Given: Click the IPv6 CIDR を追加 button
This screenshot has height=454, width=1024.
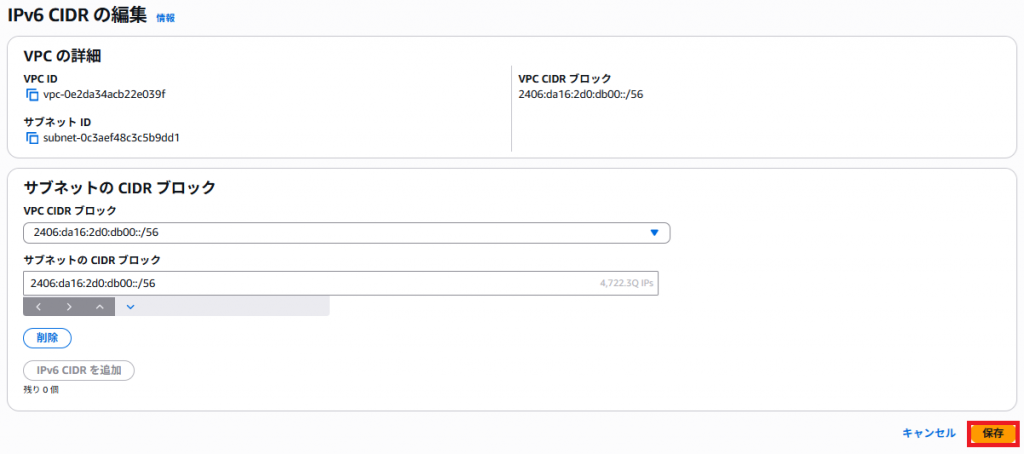Looking at the screenshot, I should point(79,370).
